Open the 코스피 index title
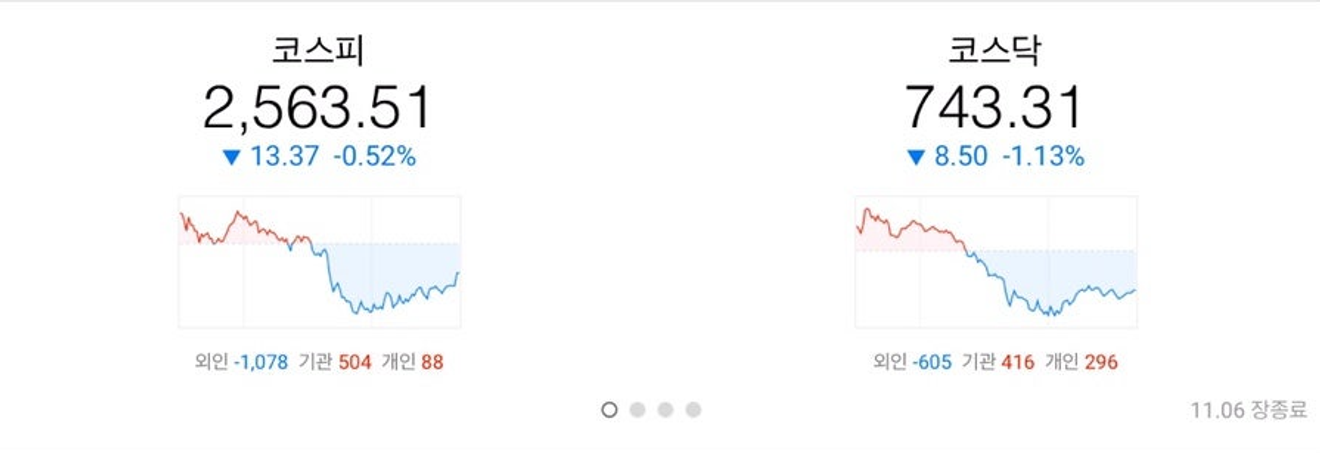Viewport: 1320px width, 453px height. tap(318, 50)
